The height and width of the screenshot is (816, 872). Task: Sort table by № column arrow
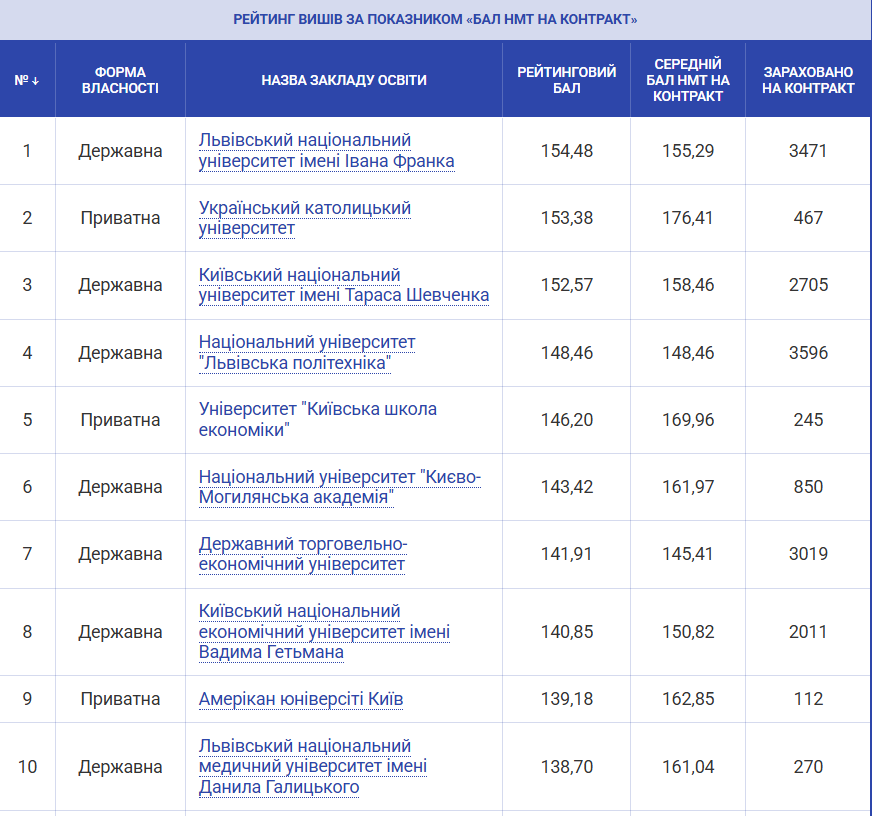27,80
